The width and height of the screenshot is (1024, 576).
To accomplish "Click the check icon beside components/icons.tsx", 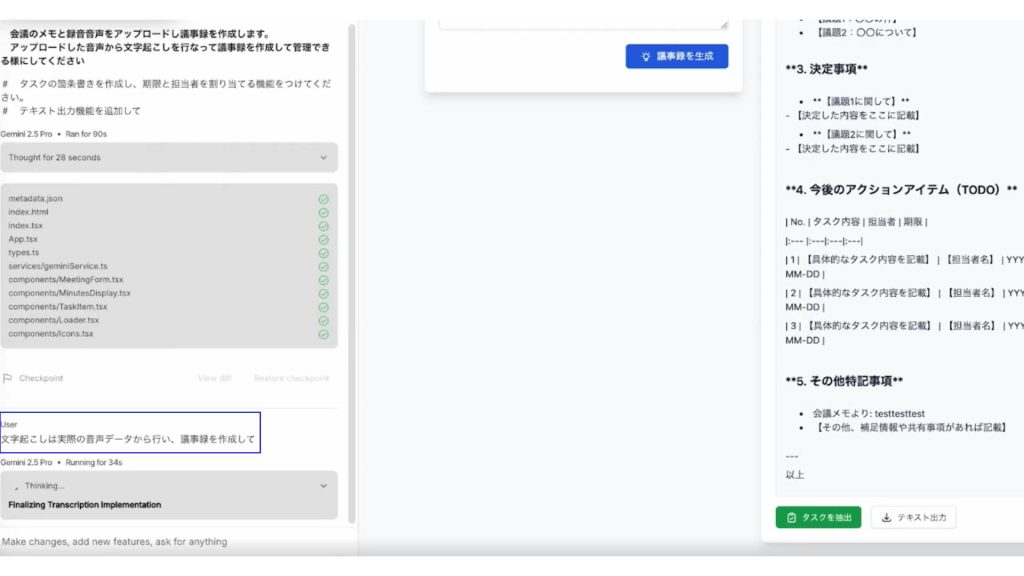I will [x=323, y=334].
